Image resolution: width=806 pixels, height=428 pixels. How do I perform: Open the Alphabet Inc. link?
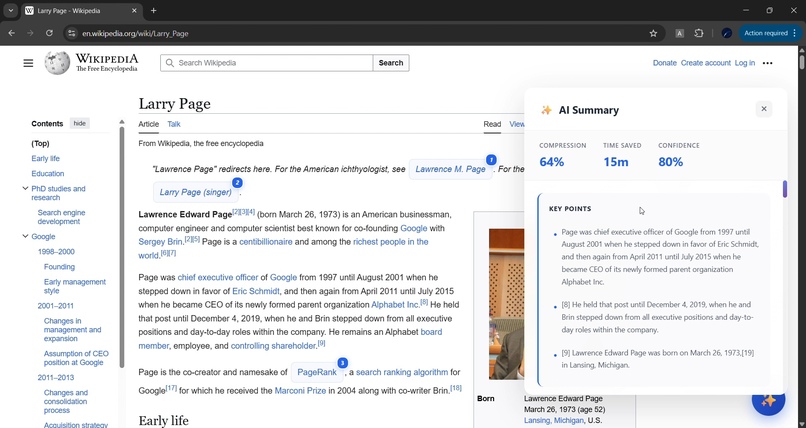pyautogui.click(x=395, y=305)
